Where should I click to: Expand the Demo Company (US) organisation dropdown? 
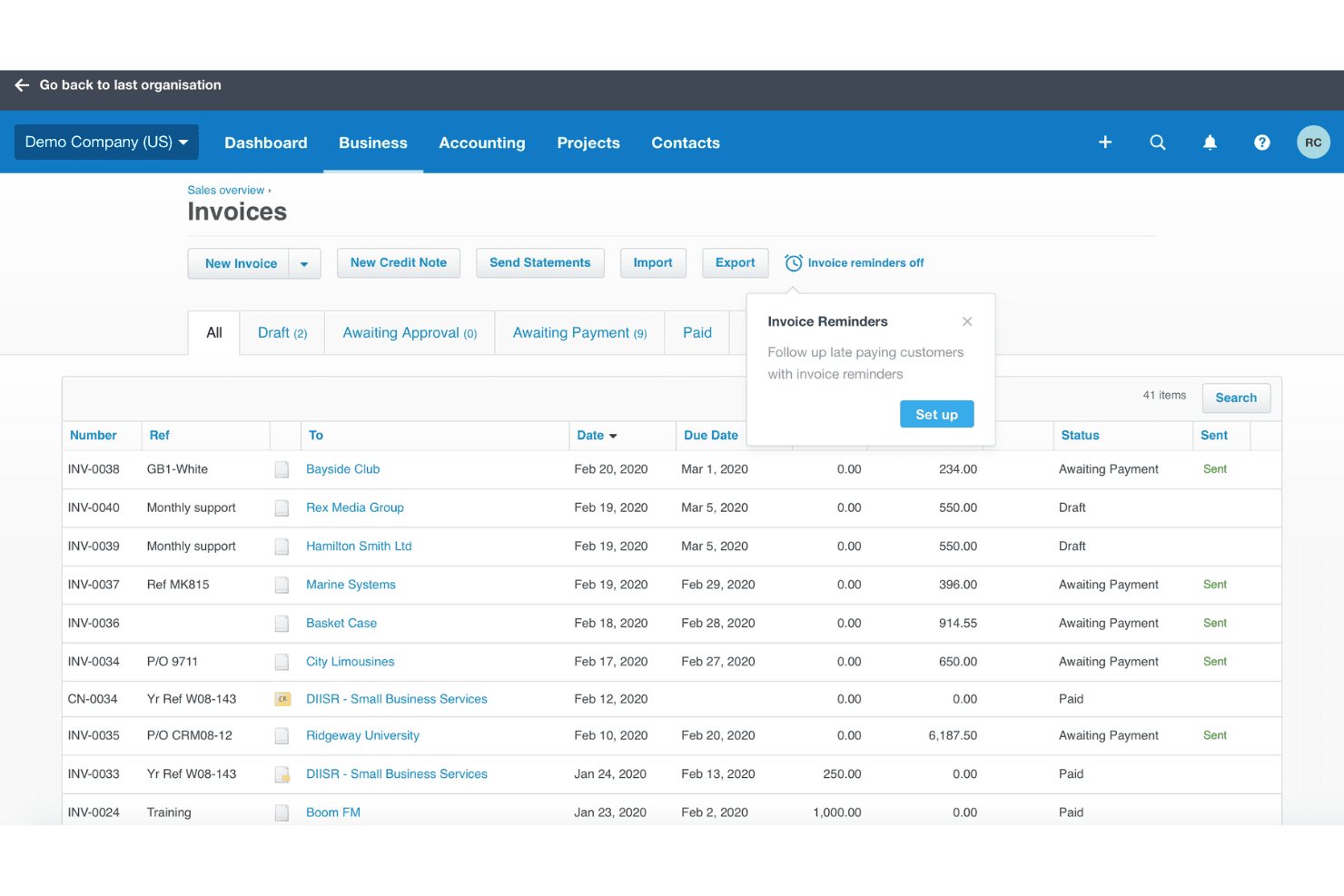pyautogui.click(x=106, y=143)
